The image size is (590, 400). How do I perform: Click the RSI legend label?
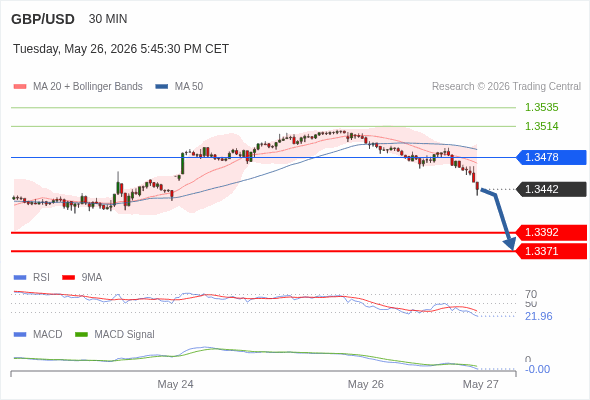tap(41, 278)
